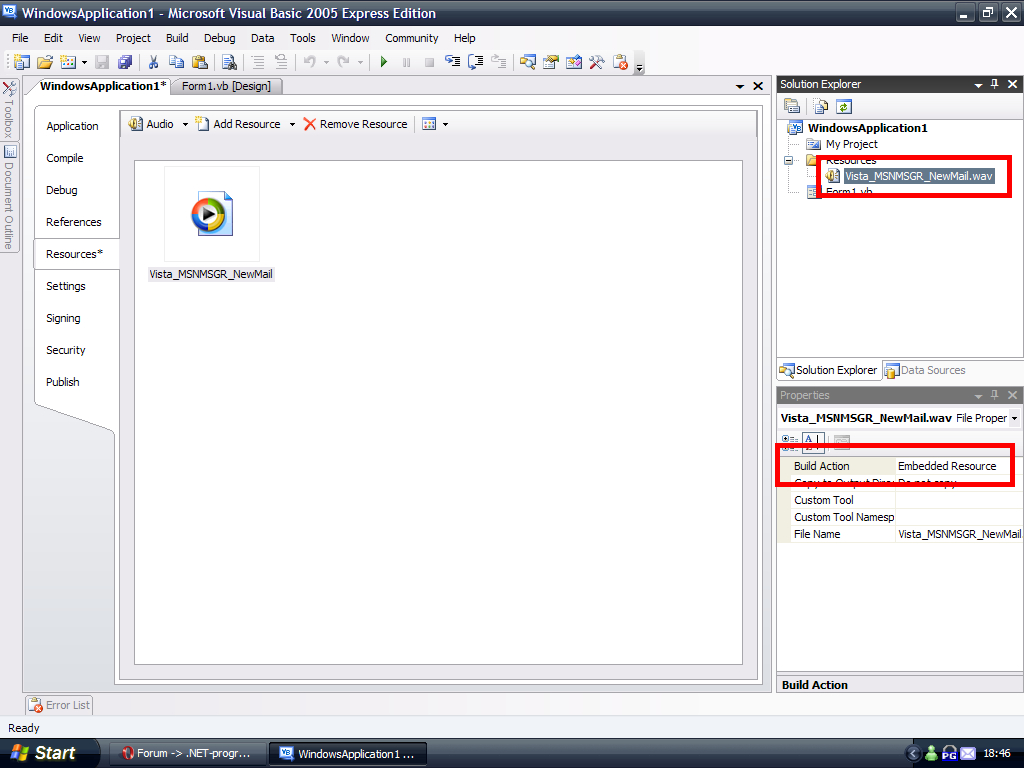
Task: Open the Application settings page
Action: click(72, 126)
